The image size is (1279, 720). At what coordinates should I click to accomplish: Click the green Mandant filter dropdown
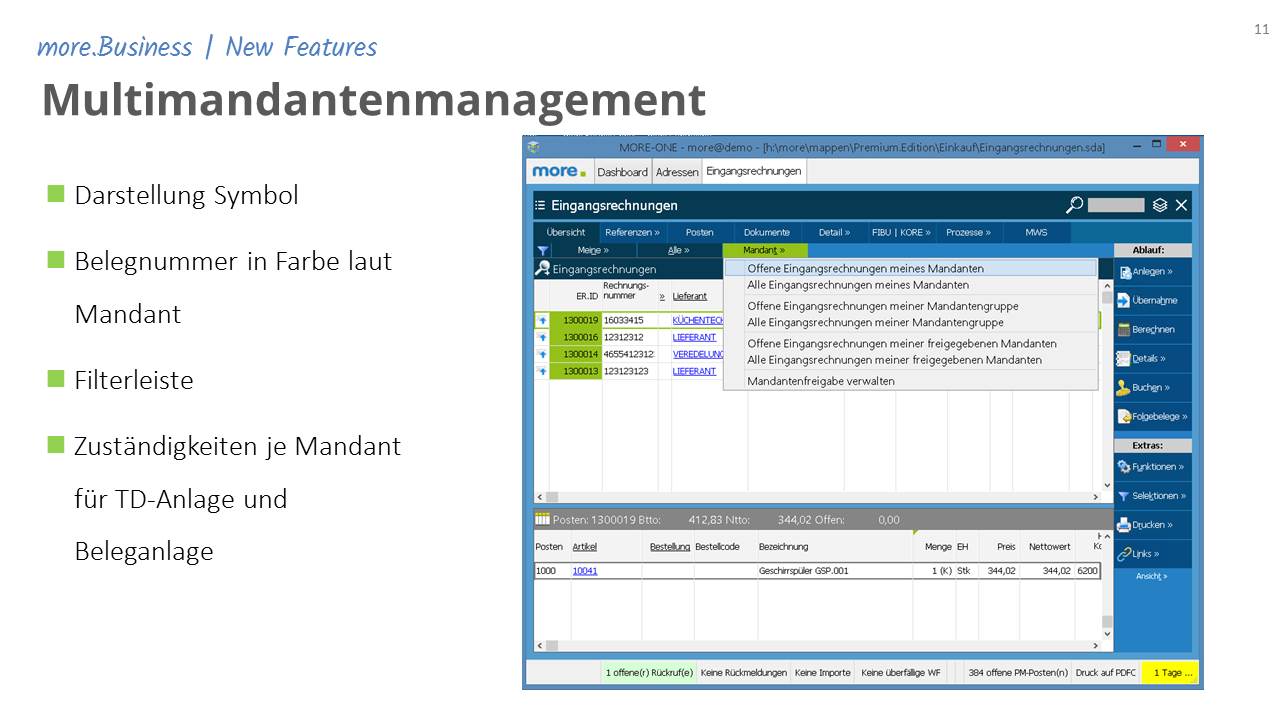(764, 250)
